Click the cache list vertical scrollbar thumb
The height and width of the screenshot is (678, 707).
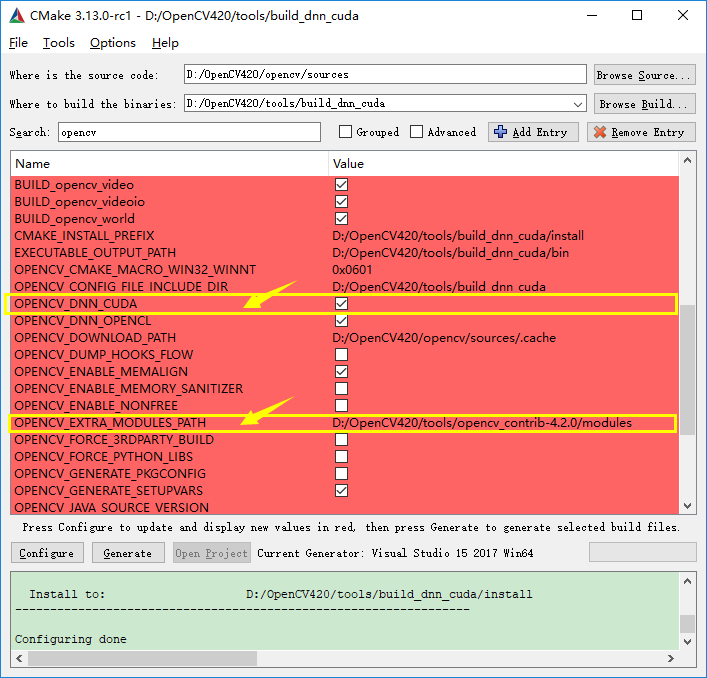tap(687, 370)
